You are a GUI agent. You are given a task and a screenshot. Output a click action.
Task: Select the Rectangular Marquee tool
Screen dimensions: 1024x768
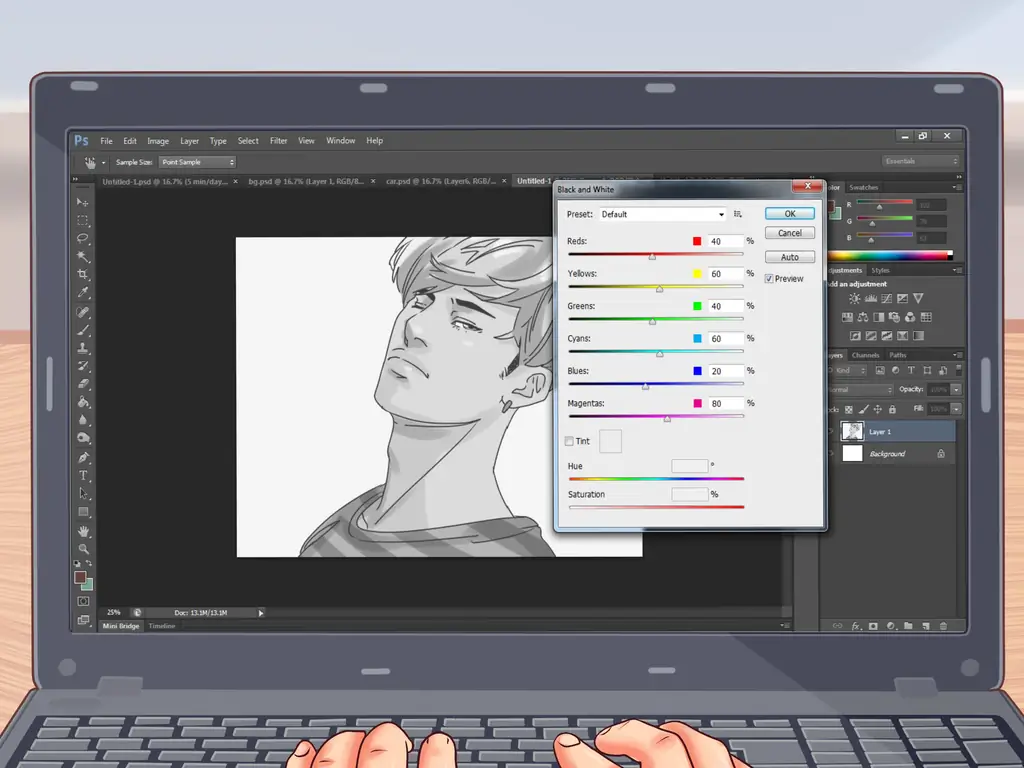[x=82, y=221]
